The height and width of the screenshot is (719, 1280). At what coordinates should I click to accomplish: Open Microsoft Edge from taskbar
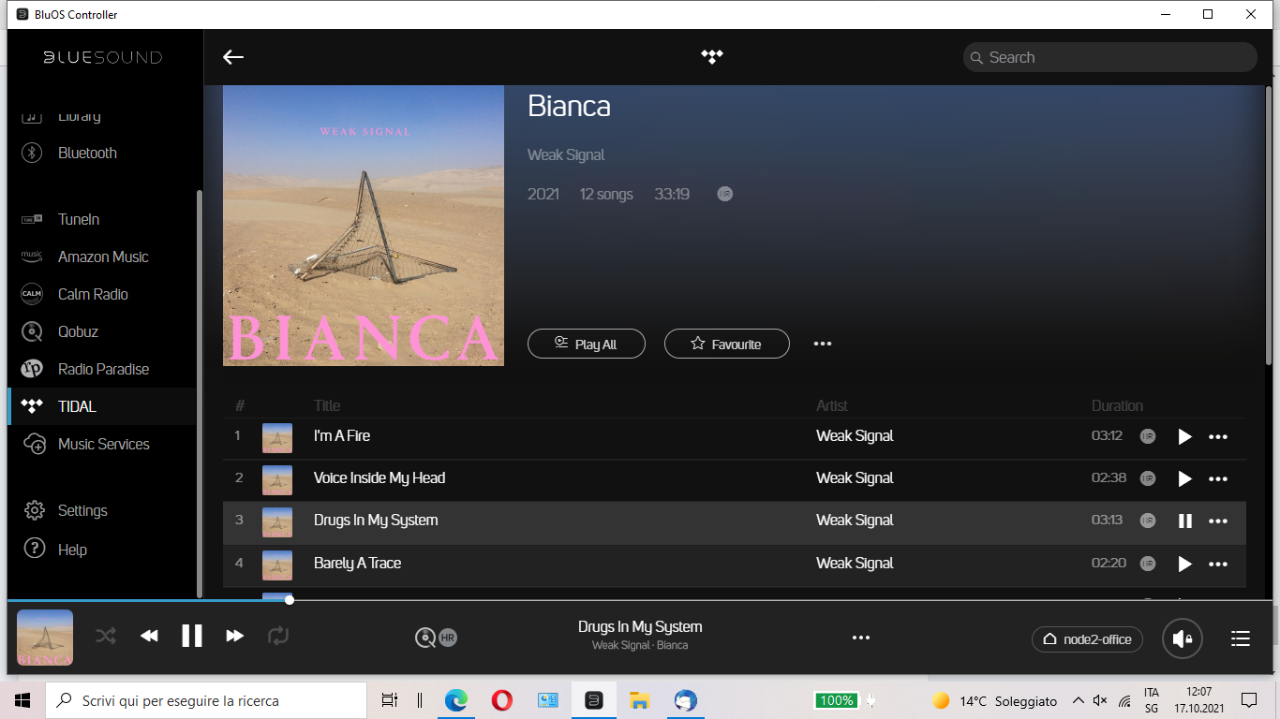(x=456, y=700)
